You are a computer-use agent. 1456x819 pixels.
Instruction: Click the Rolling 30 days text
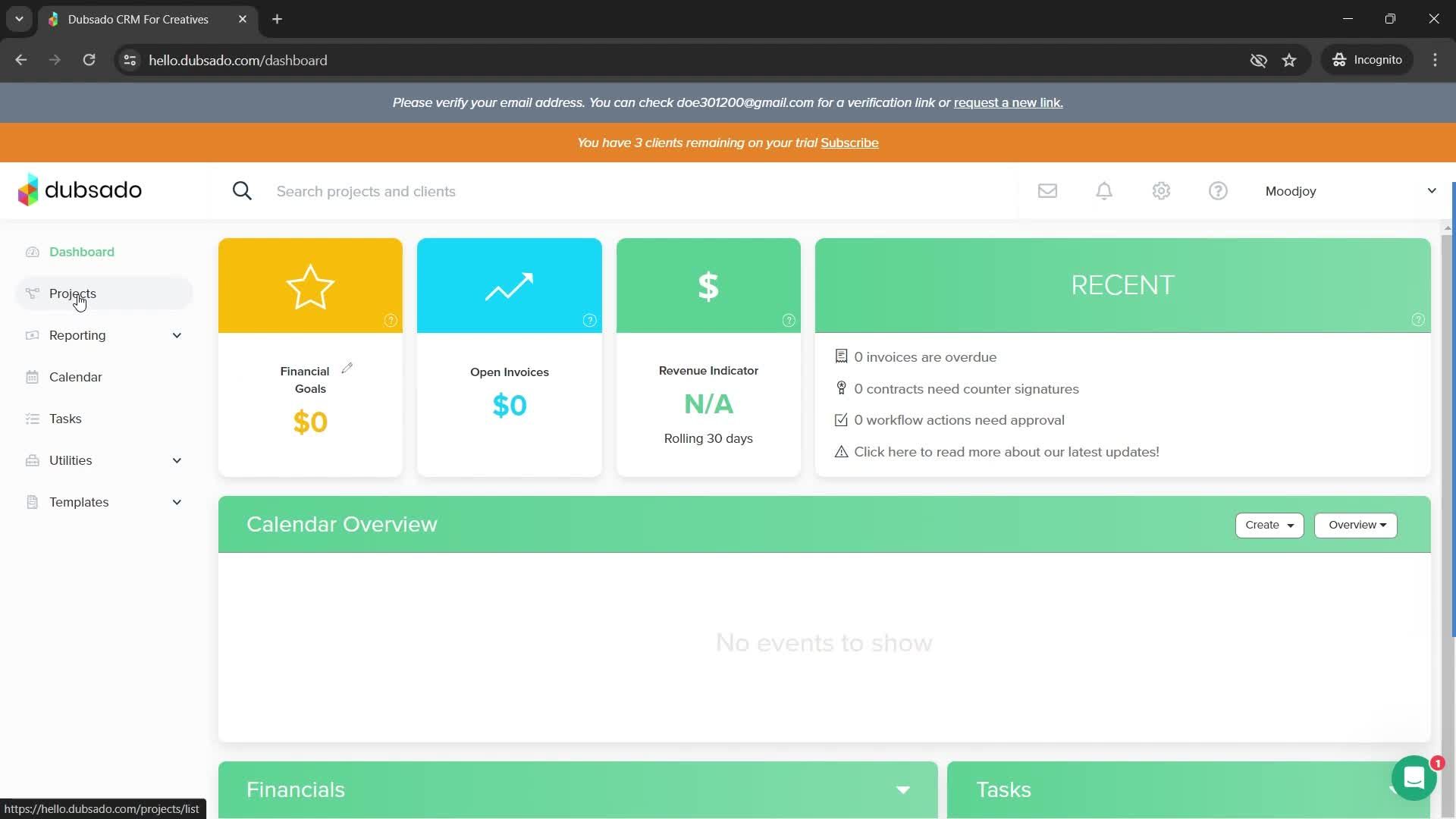point(708,438)
